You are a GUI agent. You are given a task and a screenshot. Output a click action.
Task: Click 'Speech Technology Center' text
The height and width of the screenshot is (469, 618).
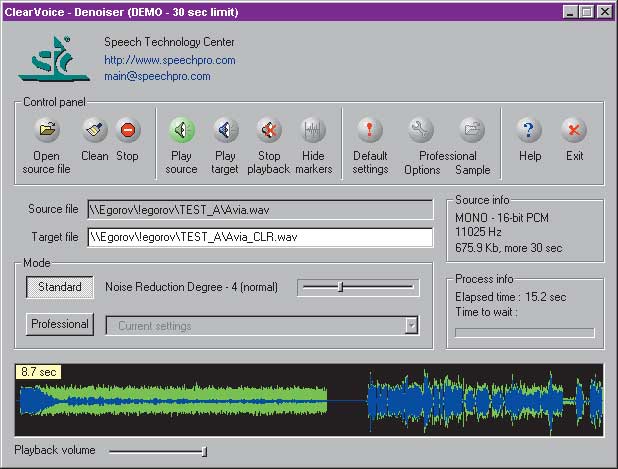pyautogui.click(x=169, y=42)
